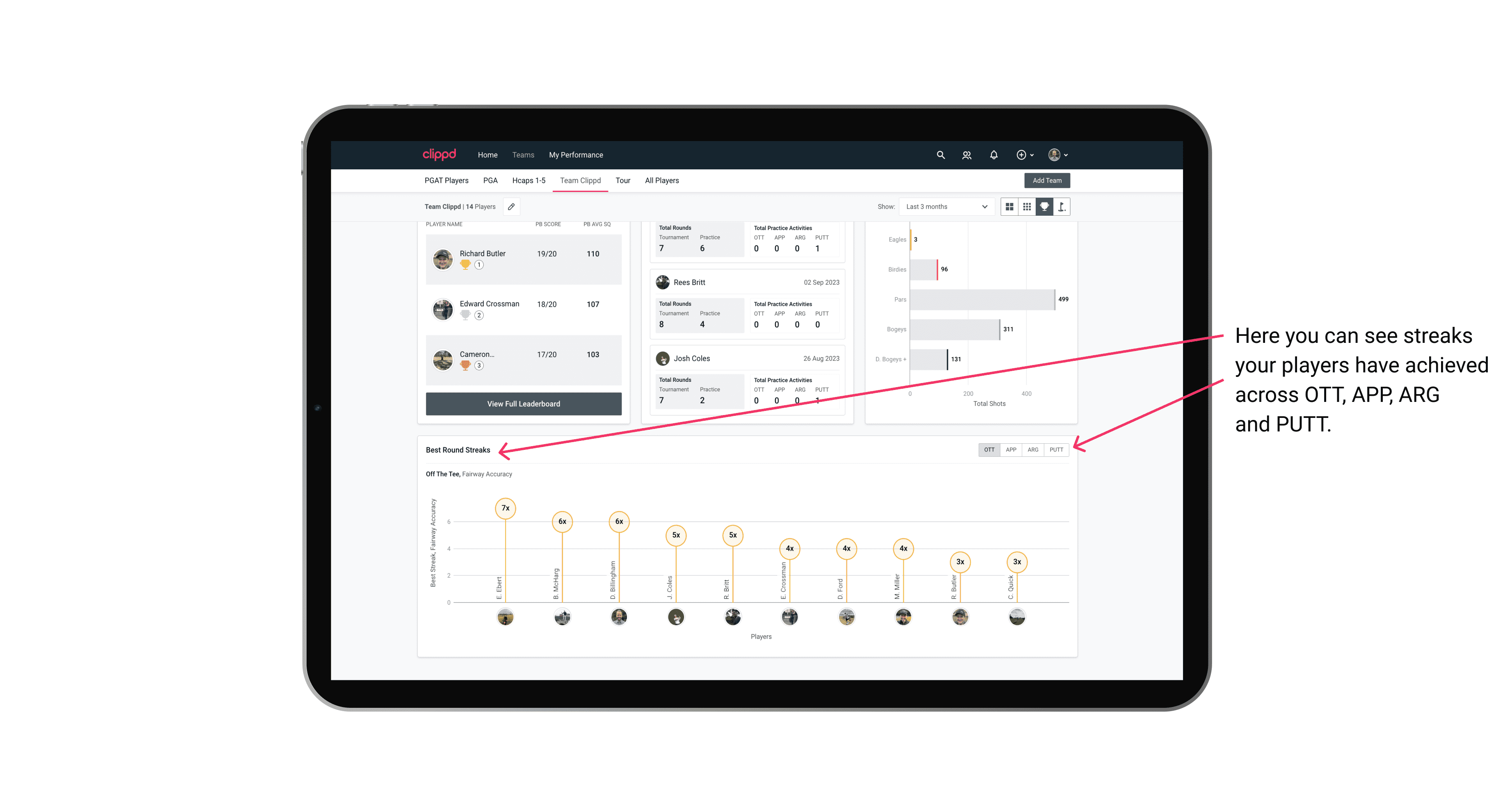Select the APP streak filter icon

(x=1010, y=449)
